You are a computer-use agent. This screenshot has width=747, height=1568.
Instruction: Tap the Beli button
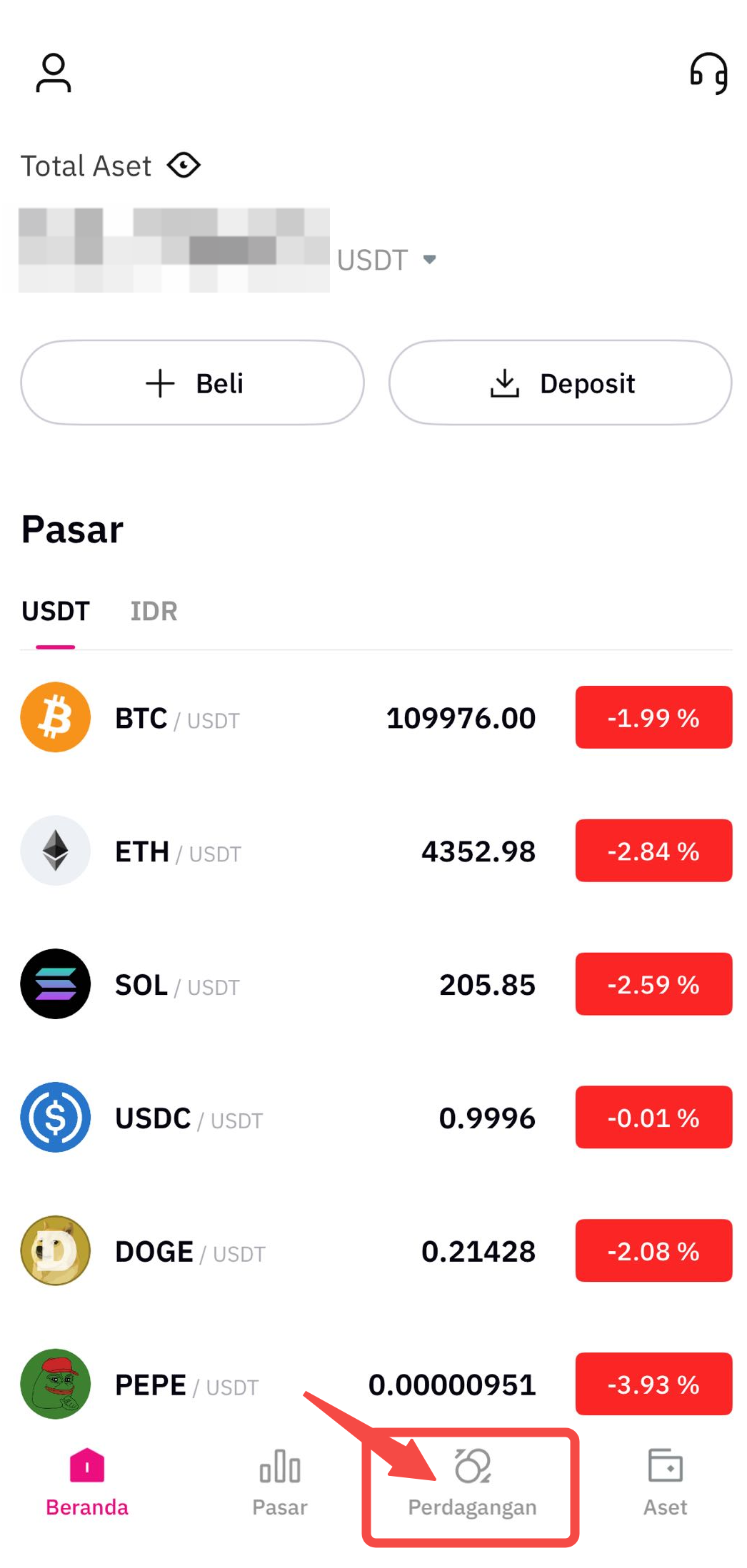click(x=193, y=383)
